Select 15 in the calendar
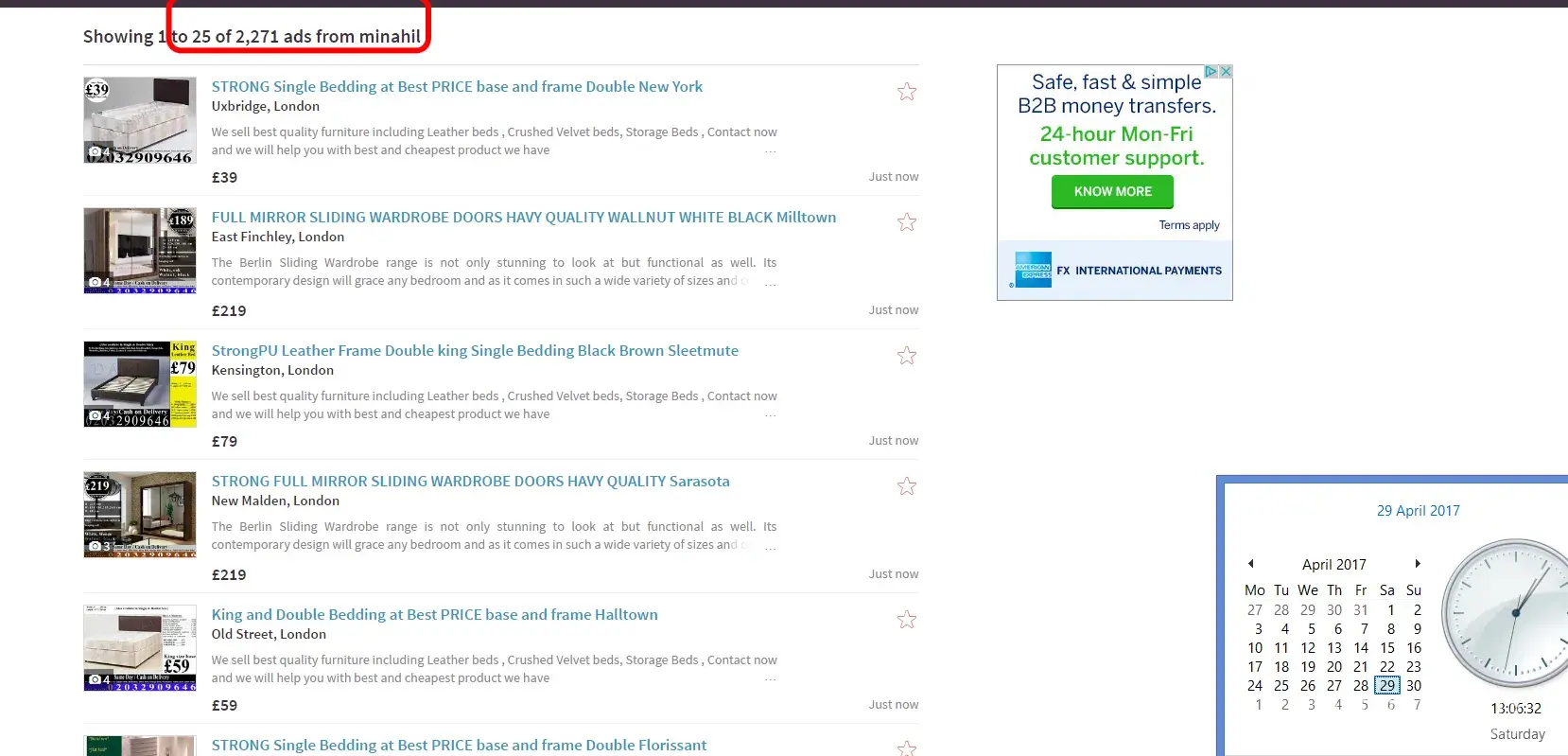 (1387, 648)
